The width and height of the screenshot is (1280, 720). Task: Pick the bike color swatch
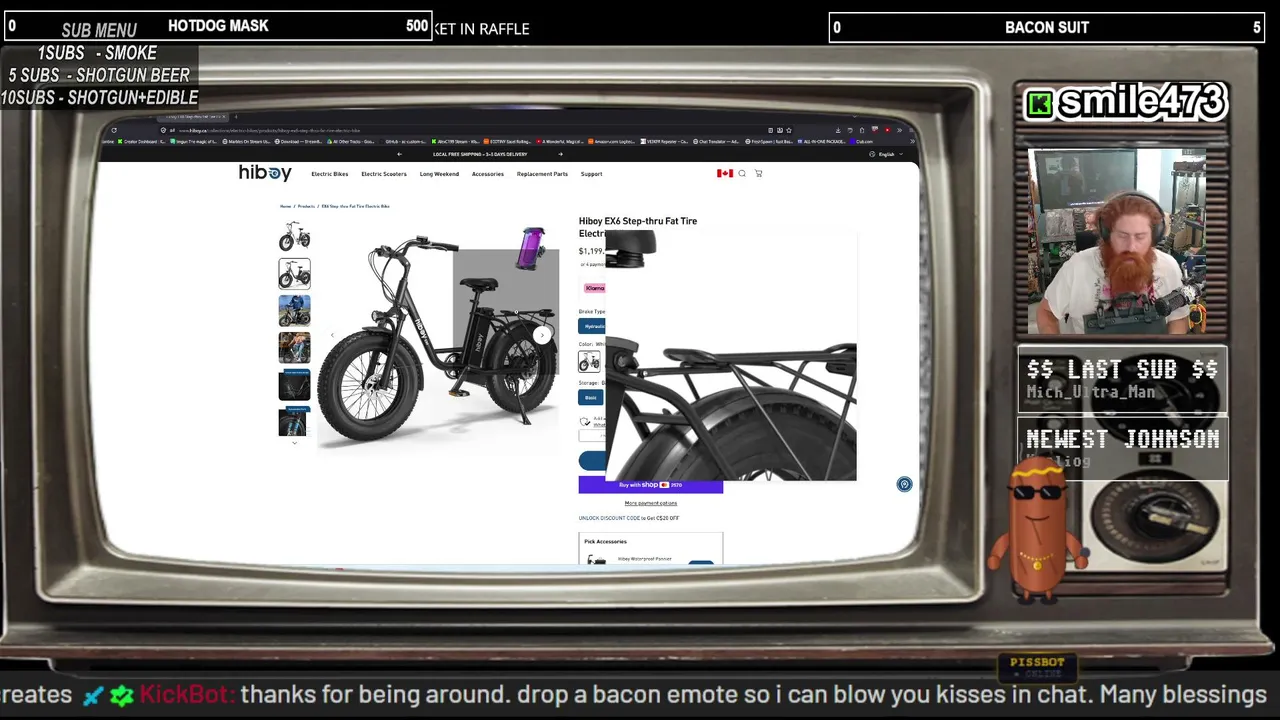589,361
